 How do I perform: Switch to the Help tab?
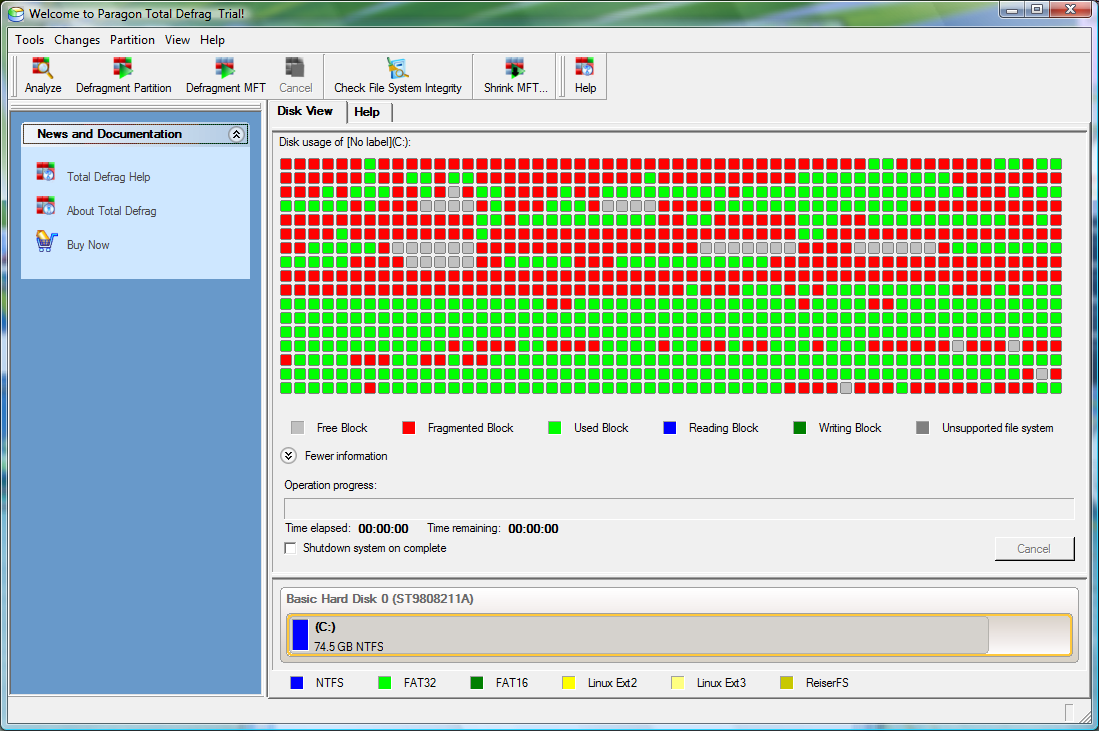pos(367,111)
